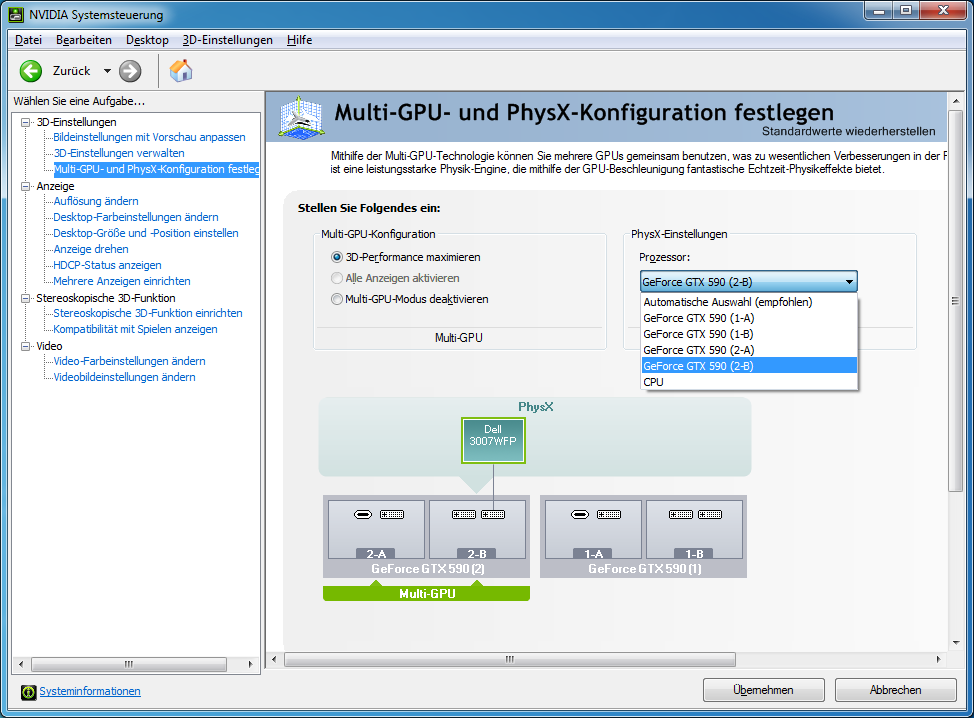Open the Bearbeiten menu
This screenshot has height=718, width=974.
(84, 40)
